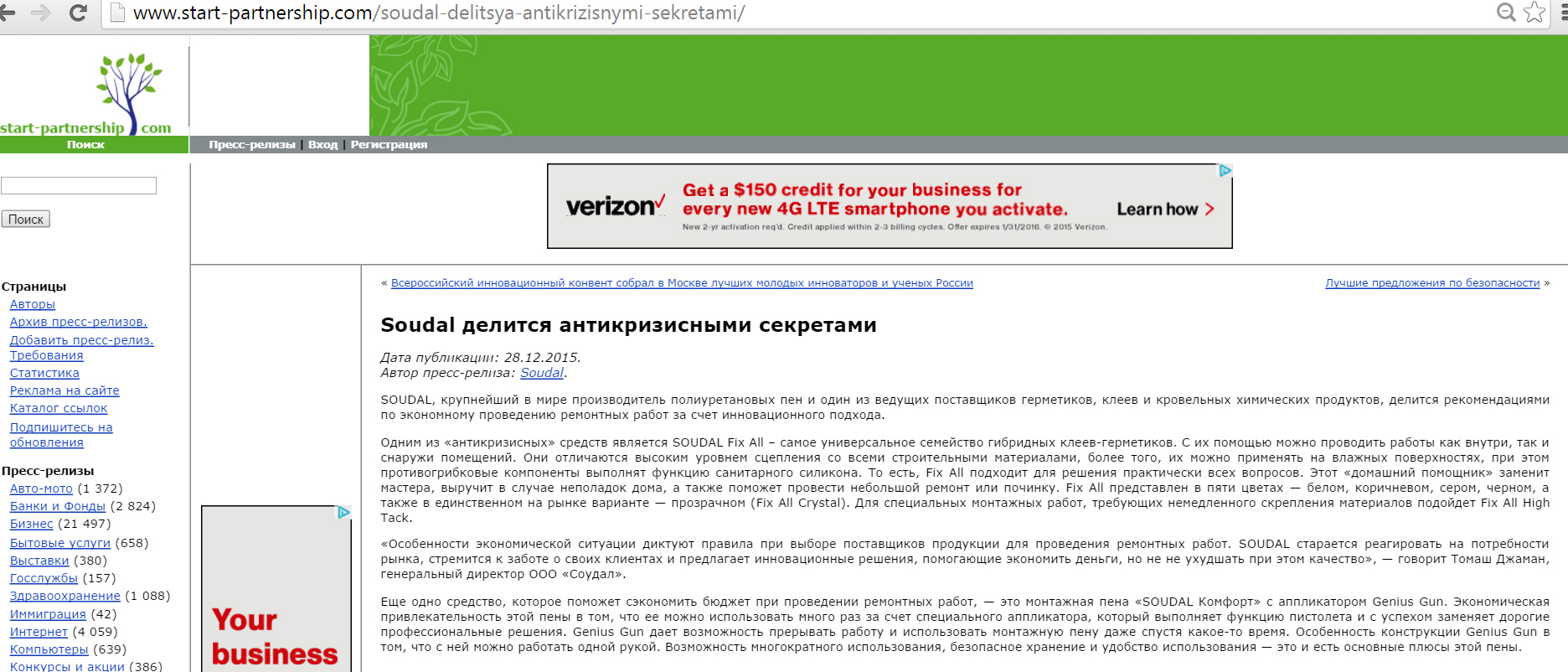Bookmark the page with star icon
The image size is (1568, 672).
pos(1534,13)
